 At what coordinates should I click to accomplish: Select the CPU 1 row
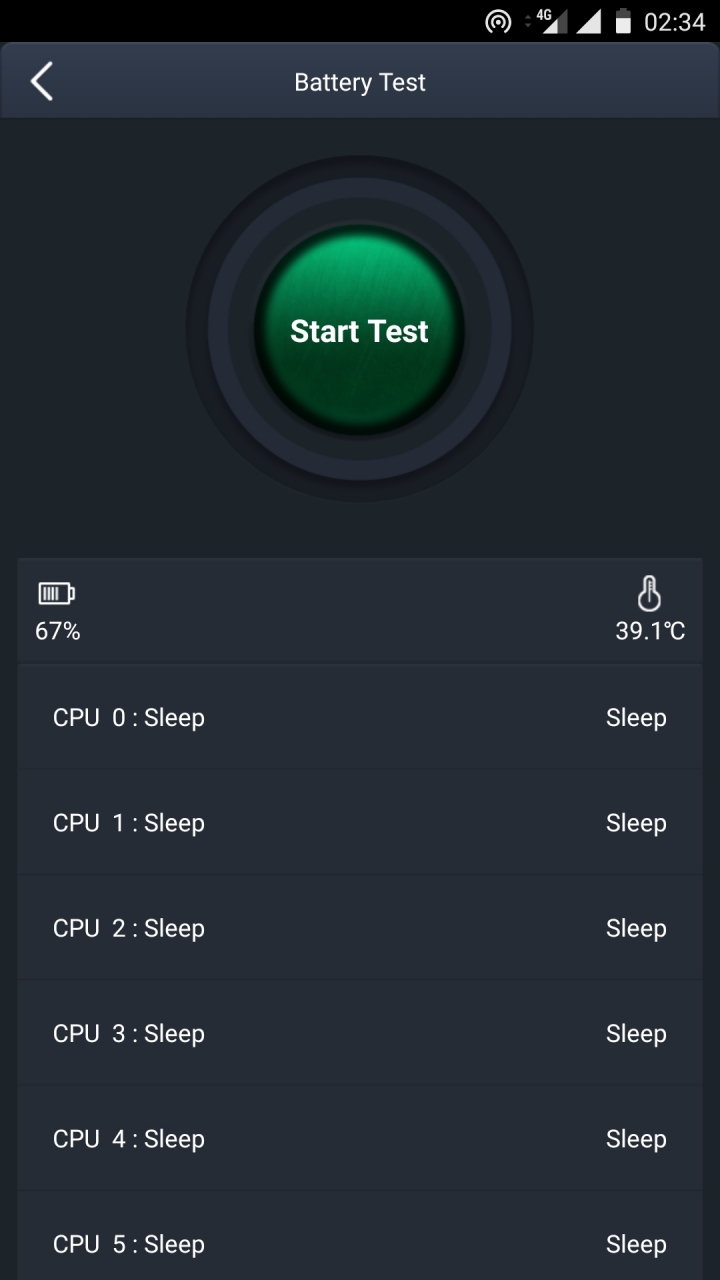coord(360,823)
